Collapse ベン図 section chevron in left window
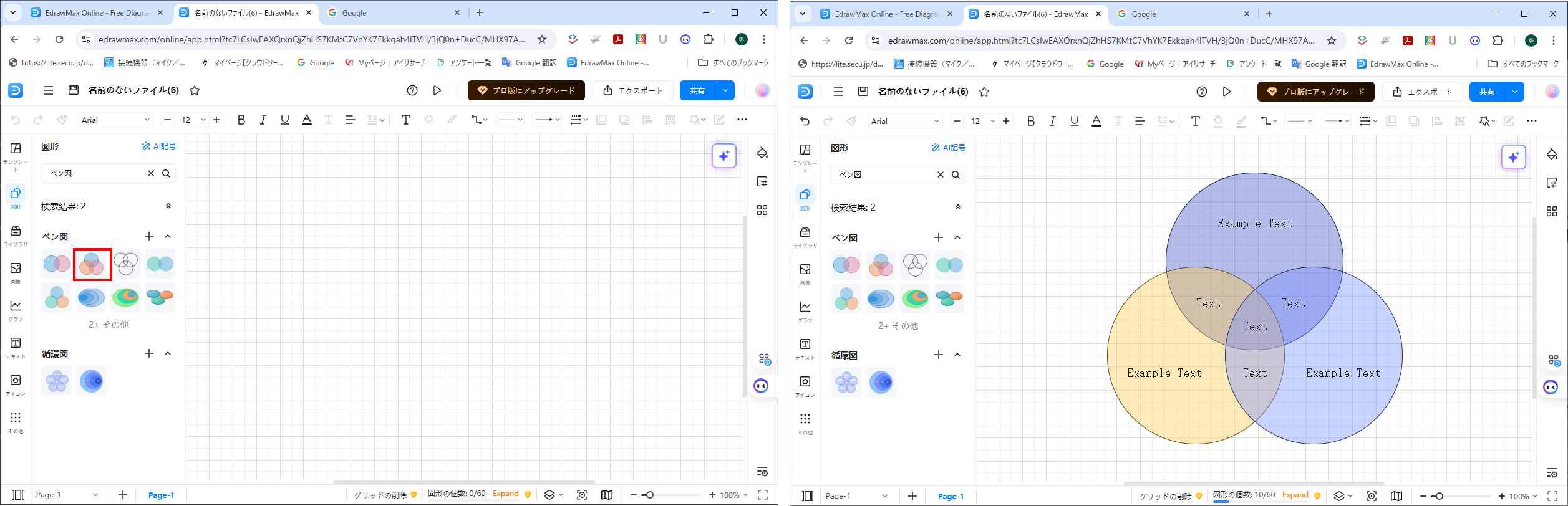1568x506 pixels. (168, 236)
